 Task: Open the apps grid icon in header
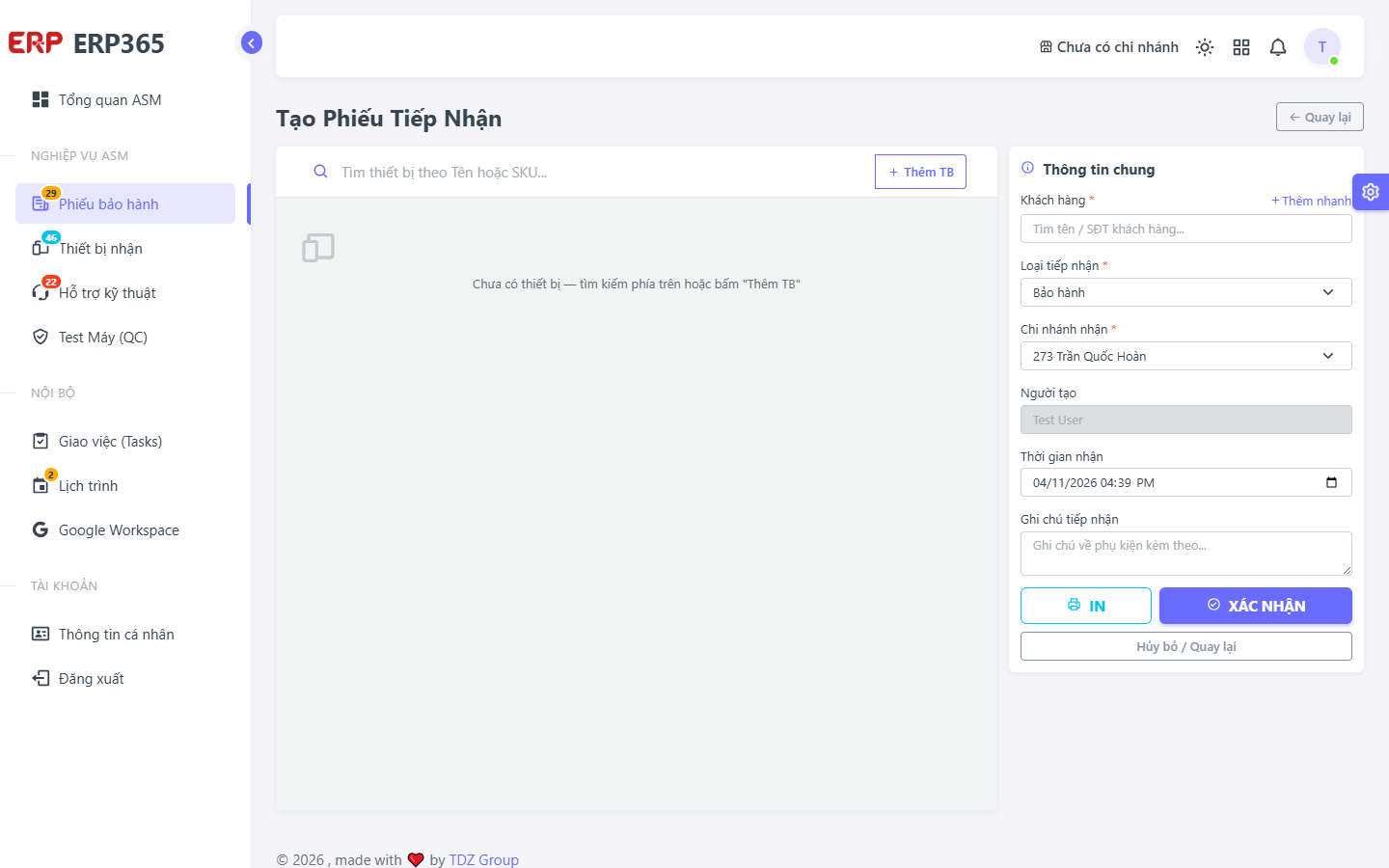pyautogui.click(x=1241, y=47)
